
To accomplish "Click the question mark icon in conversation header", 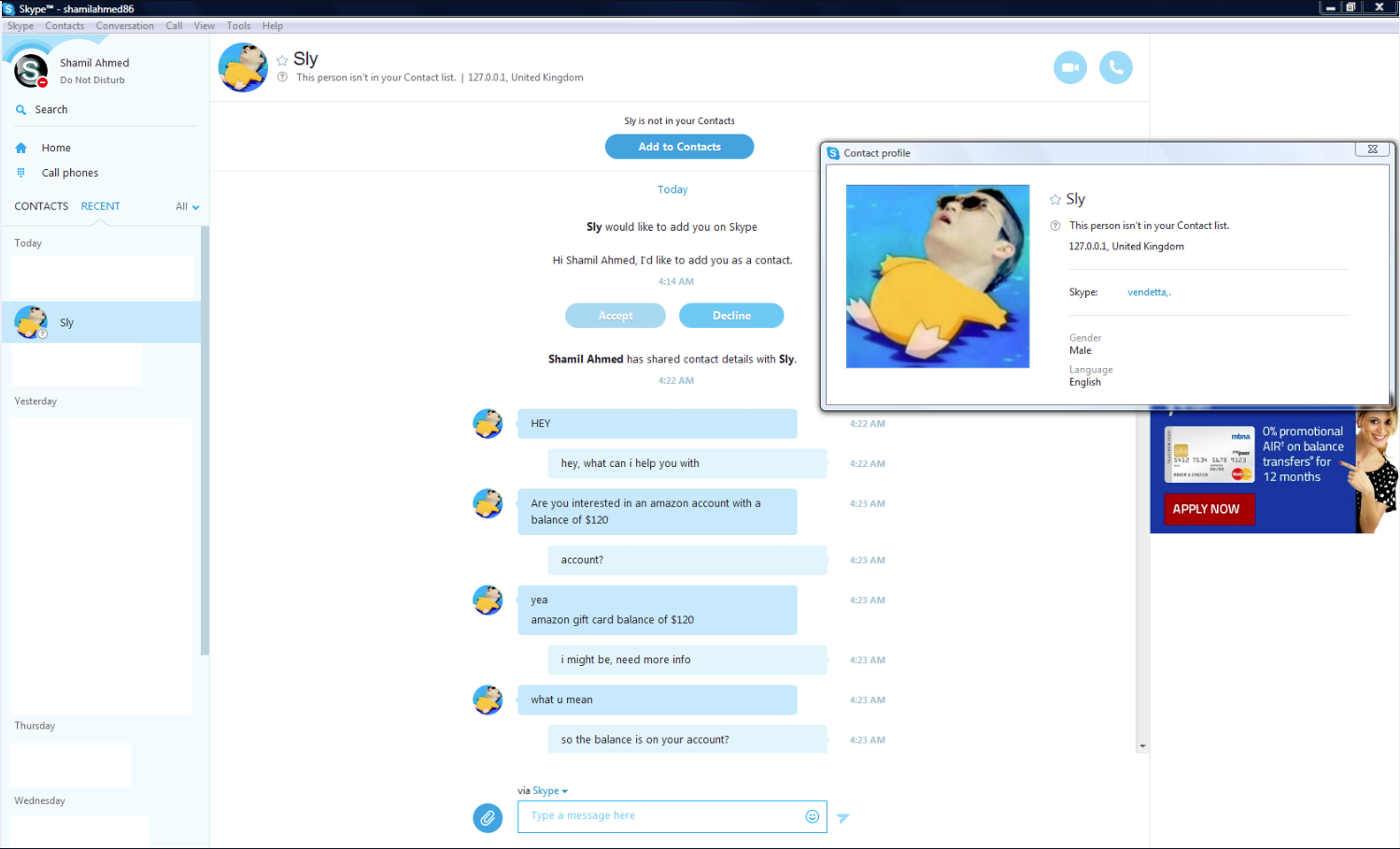I will (282, 78).
